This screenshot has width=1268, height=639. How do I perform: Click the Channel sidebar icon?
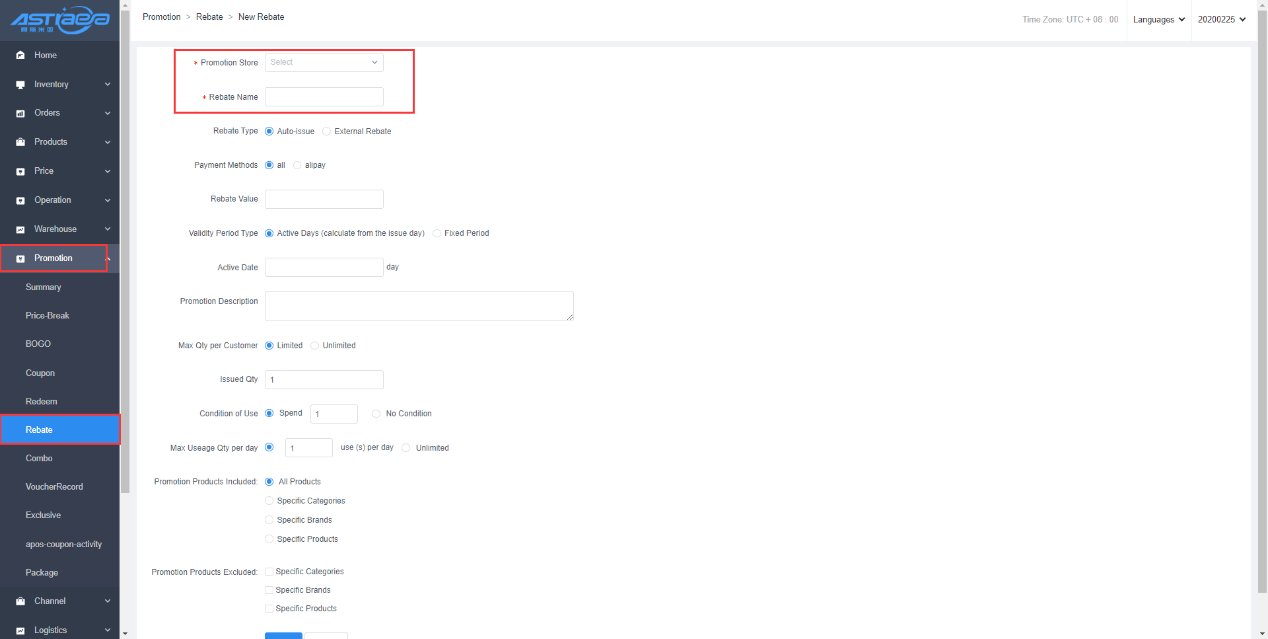pos(20,601)
